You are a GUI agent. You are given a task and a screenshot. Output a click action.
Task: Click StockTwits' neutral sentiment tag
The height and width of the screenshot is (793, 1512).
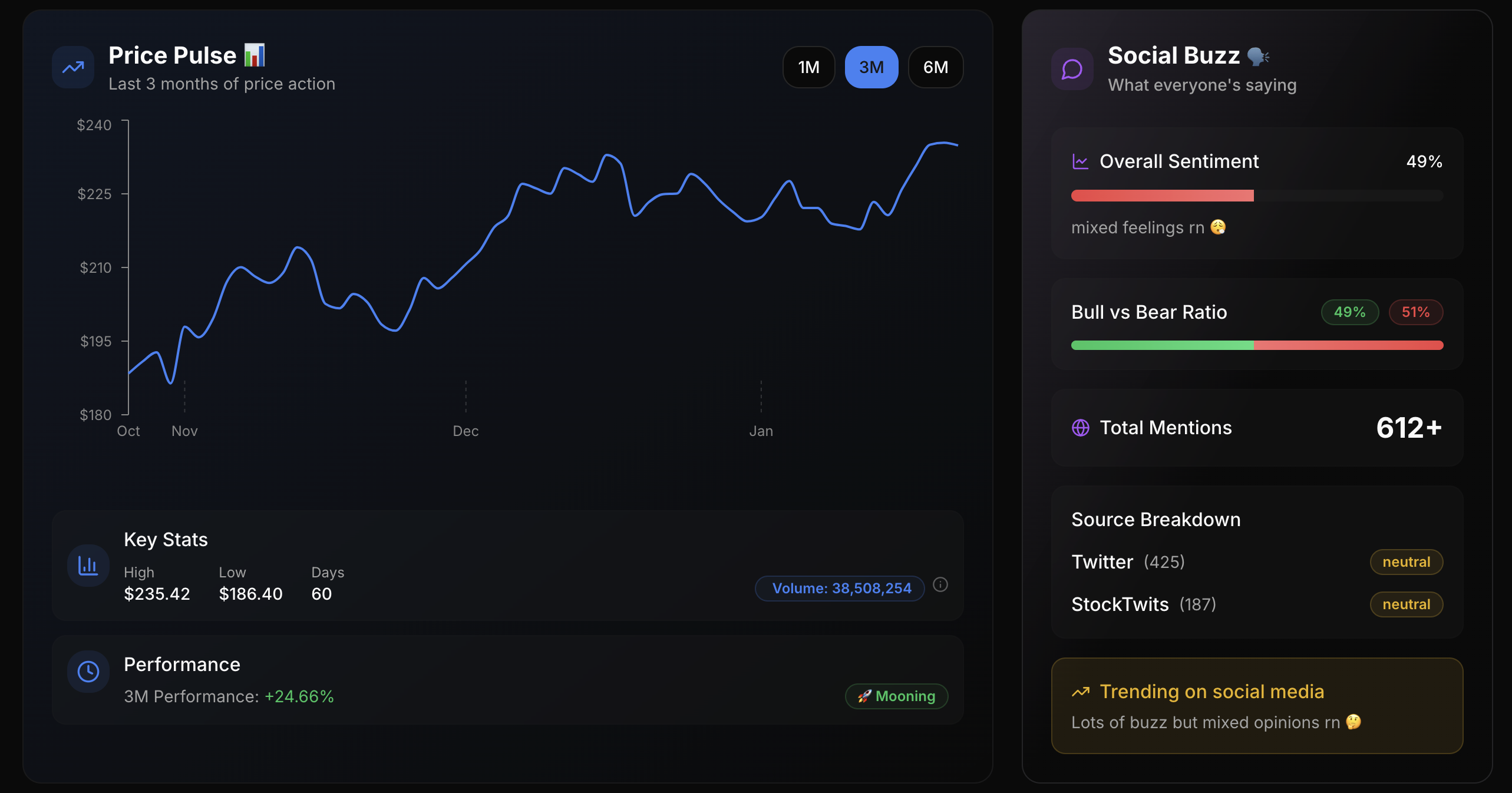click(1406, 604)
